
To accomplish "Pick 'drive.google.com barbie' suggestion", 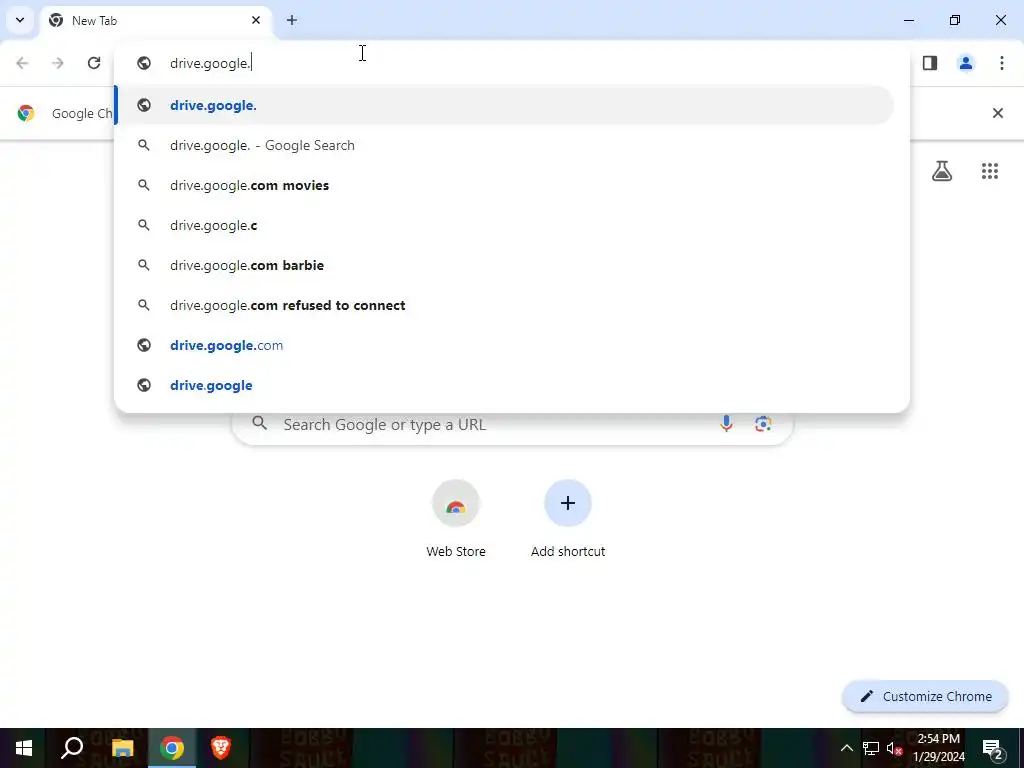I will (x=504, y=265).
